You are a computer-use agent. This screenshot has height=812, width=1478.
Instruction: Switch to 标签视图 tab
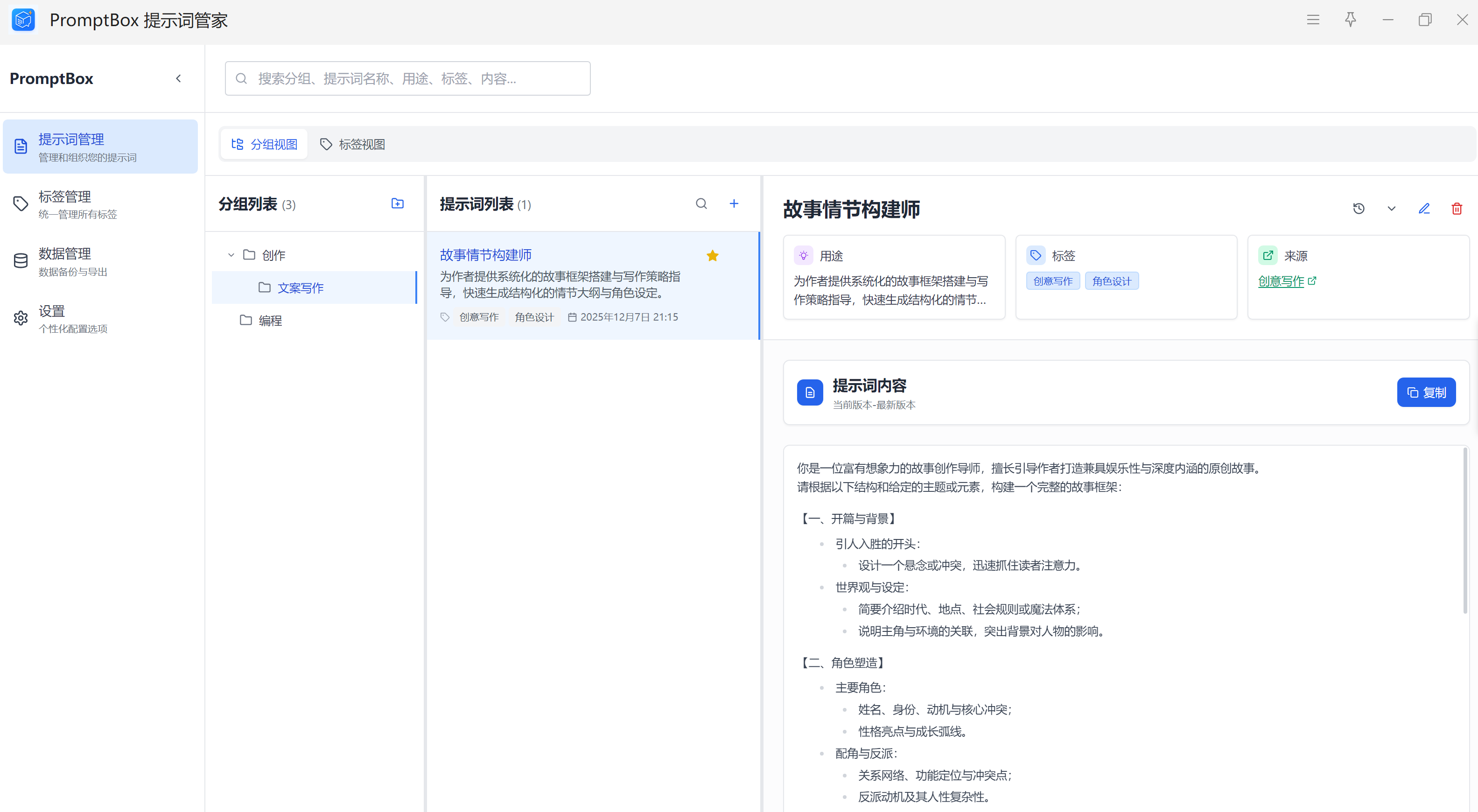coord(352,145)
